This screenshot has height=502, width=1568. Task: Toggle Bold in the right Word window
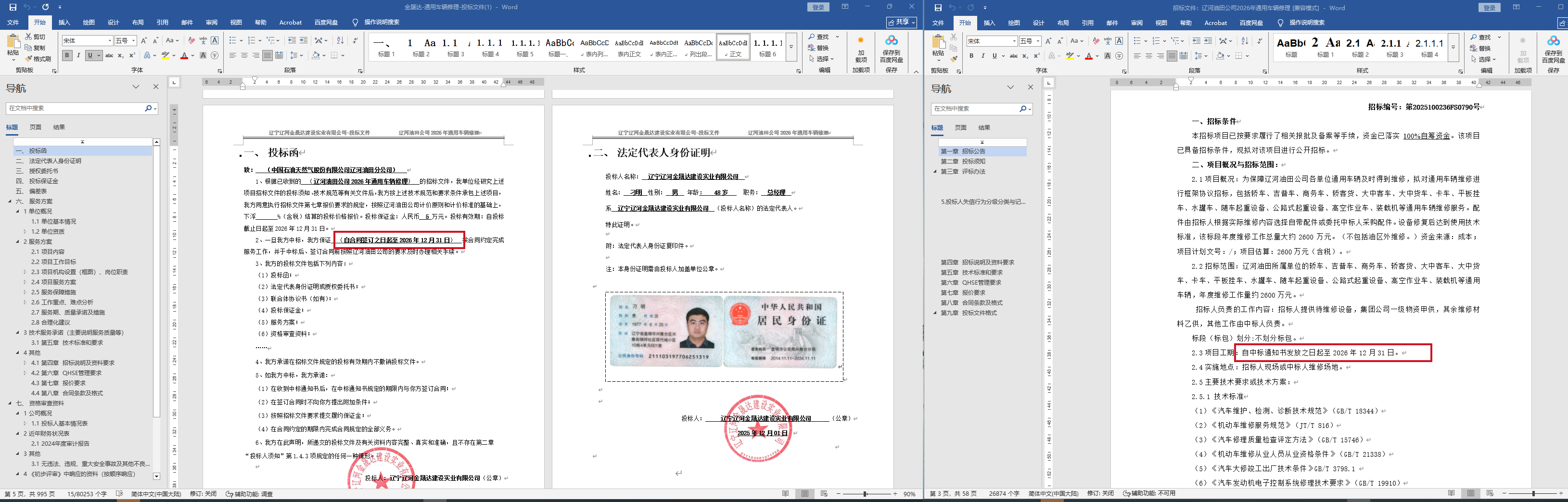click(971, 56)
